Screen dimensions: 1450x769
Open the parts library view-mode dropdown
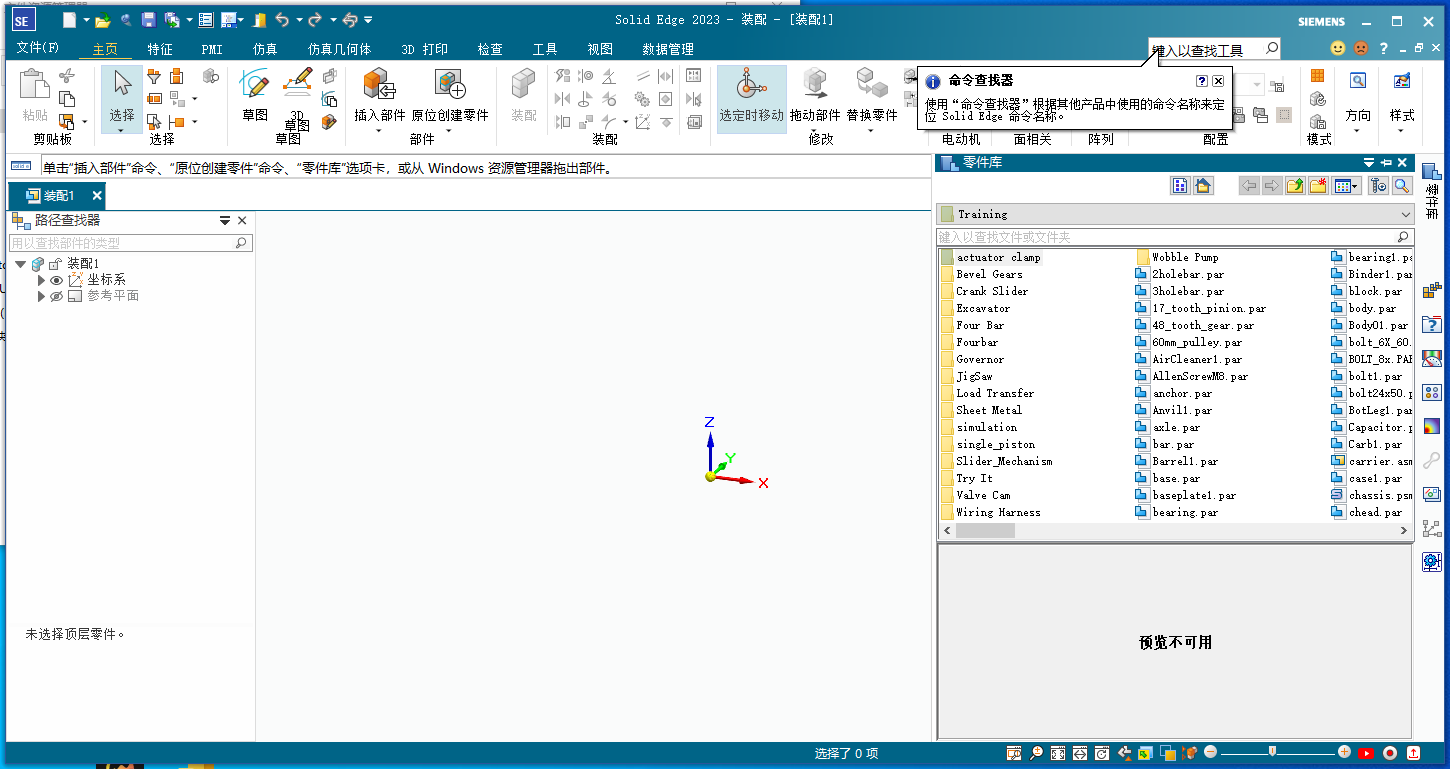[1356, 185]
